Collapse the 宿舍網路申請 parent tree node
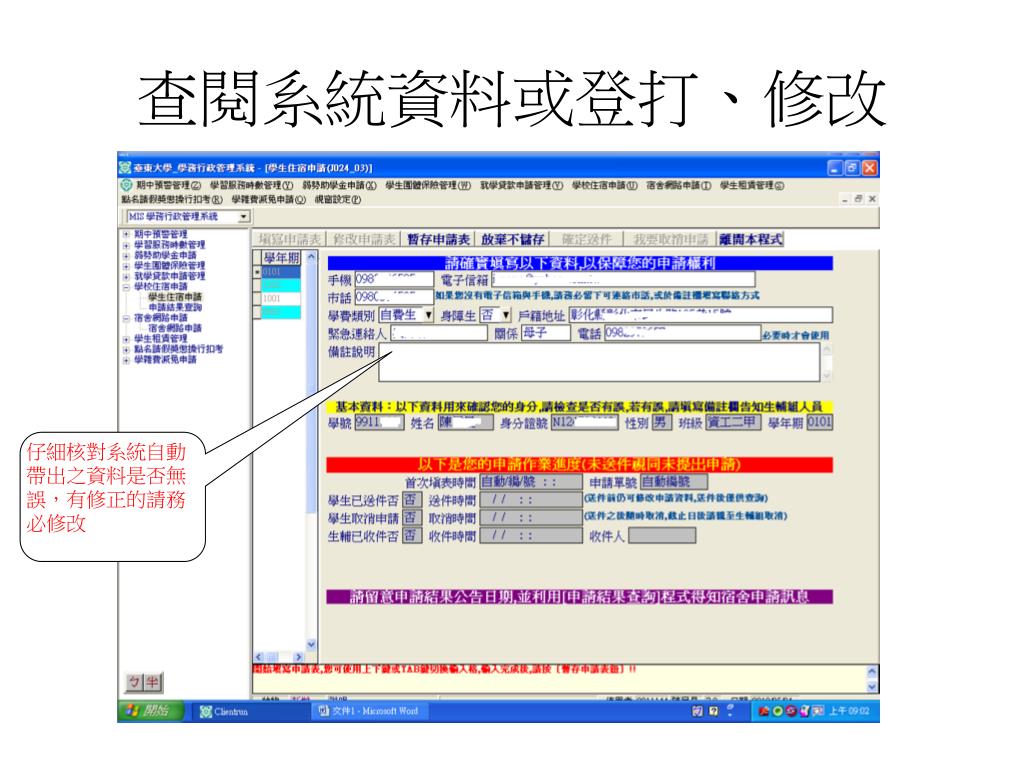Screen dimensions: 1024x768 pyautogui.click(x=126, y=318)
